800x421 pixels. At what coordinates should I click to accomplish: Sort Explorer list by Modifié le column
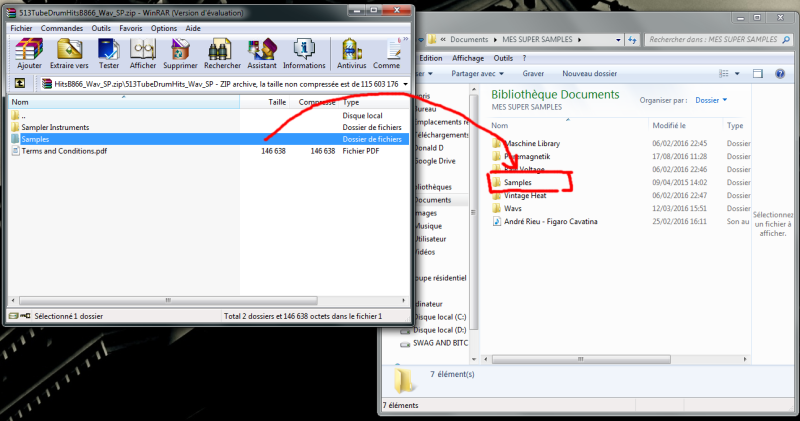685,126
